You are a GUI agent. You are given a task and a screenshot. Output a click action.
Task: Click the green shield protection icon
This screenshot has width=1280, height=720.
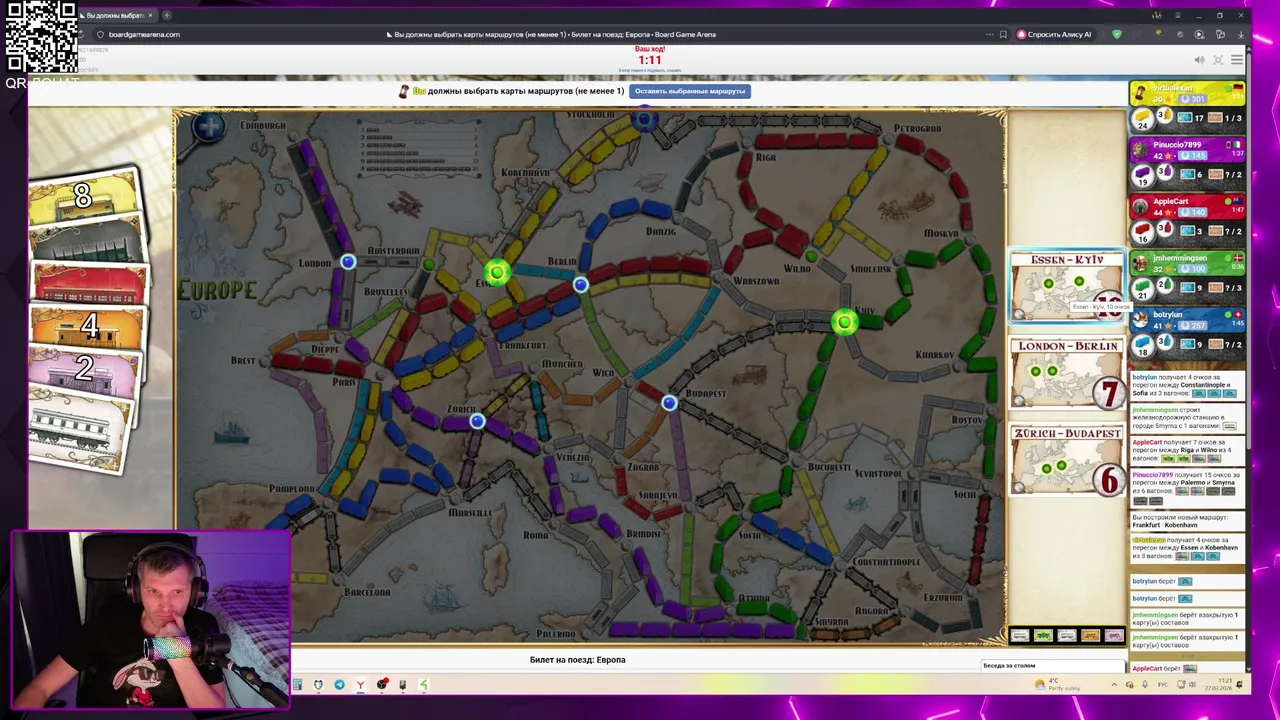pos(1117,34)
